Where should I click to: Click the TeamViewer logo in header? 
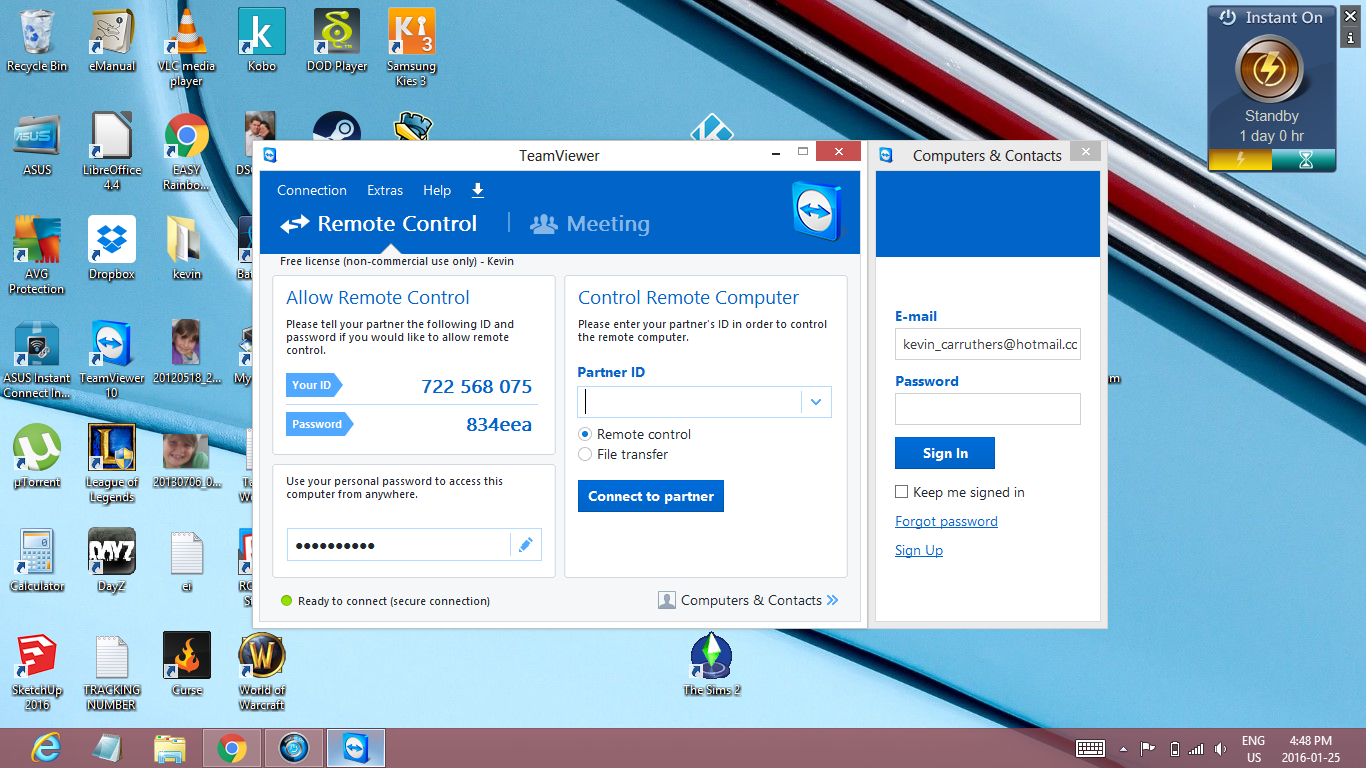(x=816, y=211)
